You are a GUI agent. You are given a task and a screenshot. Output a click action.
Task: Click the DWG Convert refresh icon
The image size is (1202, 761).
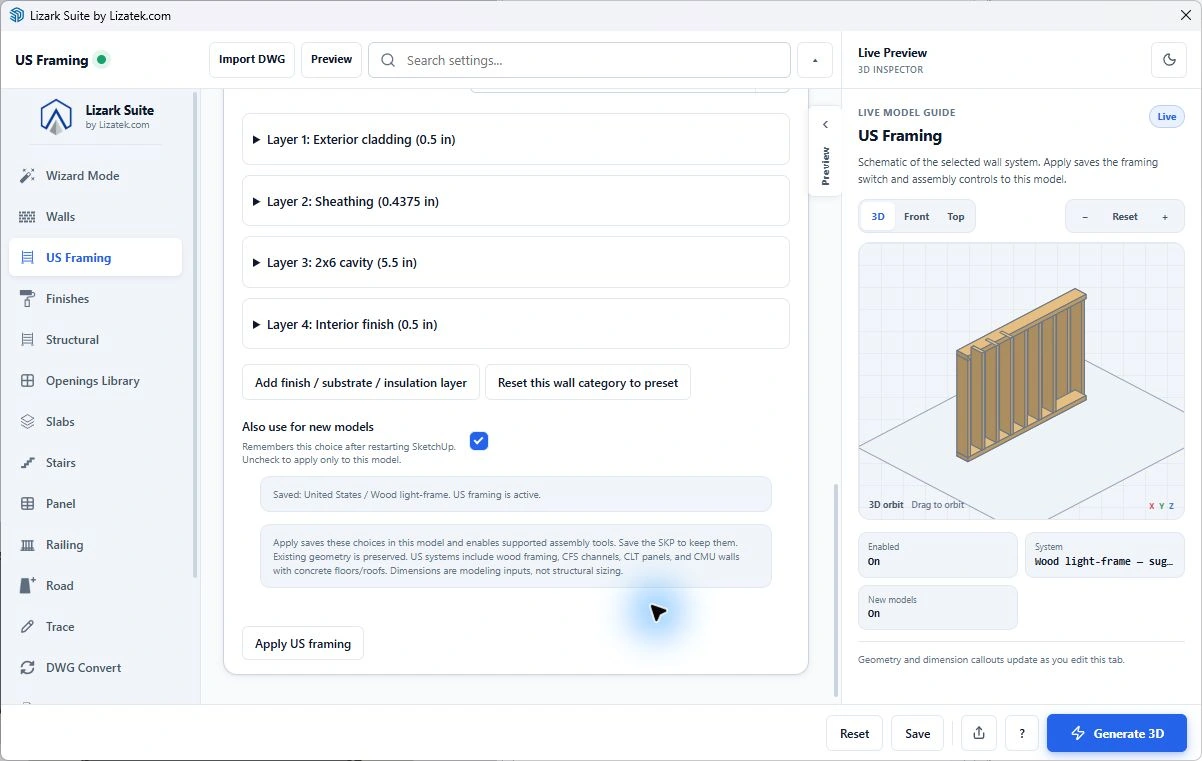(27, 667)
